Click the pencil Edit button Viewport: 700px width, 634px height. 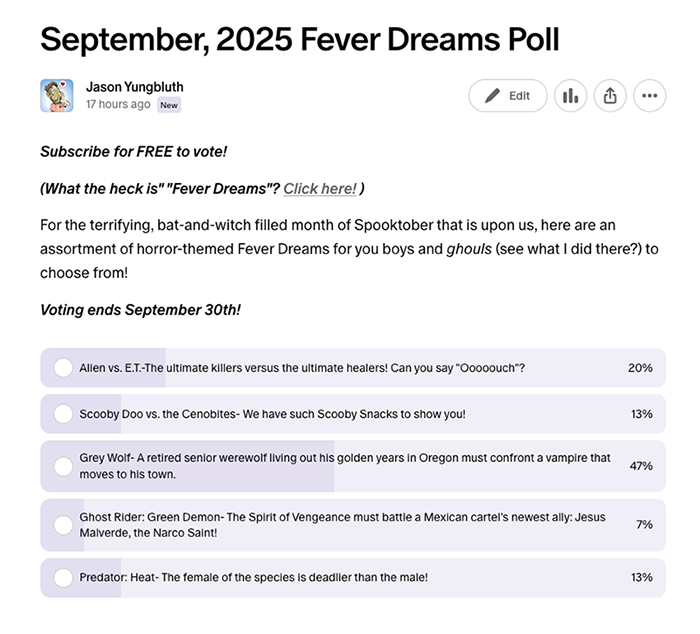point(508,96)
